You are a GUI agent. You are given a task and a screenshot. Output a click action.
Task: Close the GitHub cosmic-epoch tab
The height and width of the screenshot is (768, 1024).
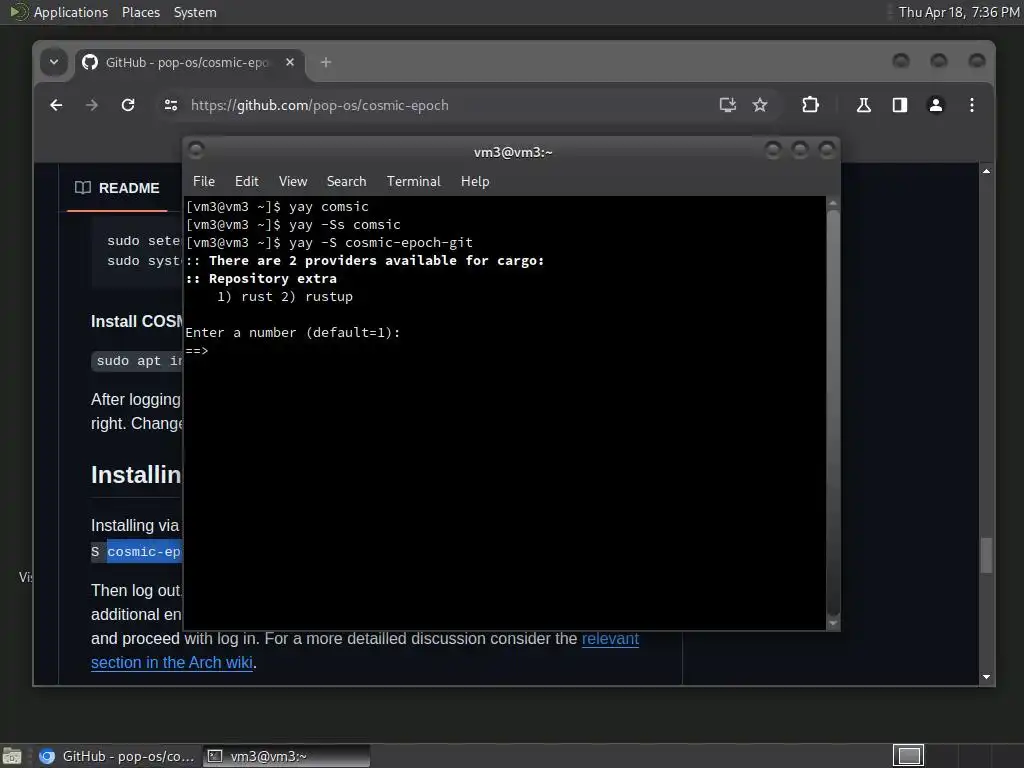(x=290, y=62)
